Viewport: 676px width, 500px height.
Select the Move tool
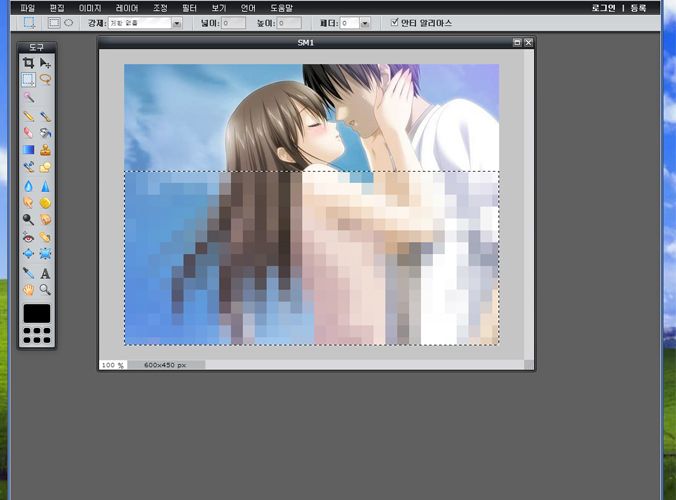(x=45, y=63)
